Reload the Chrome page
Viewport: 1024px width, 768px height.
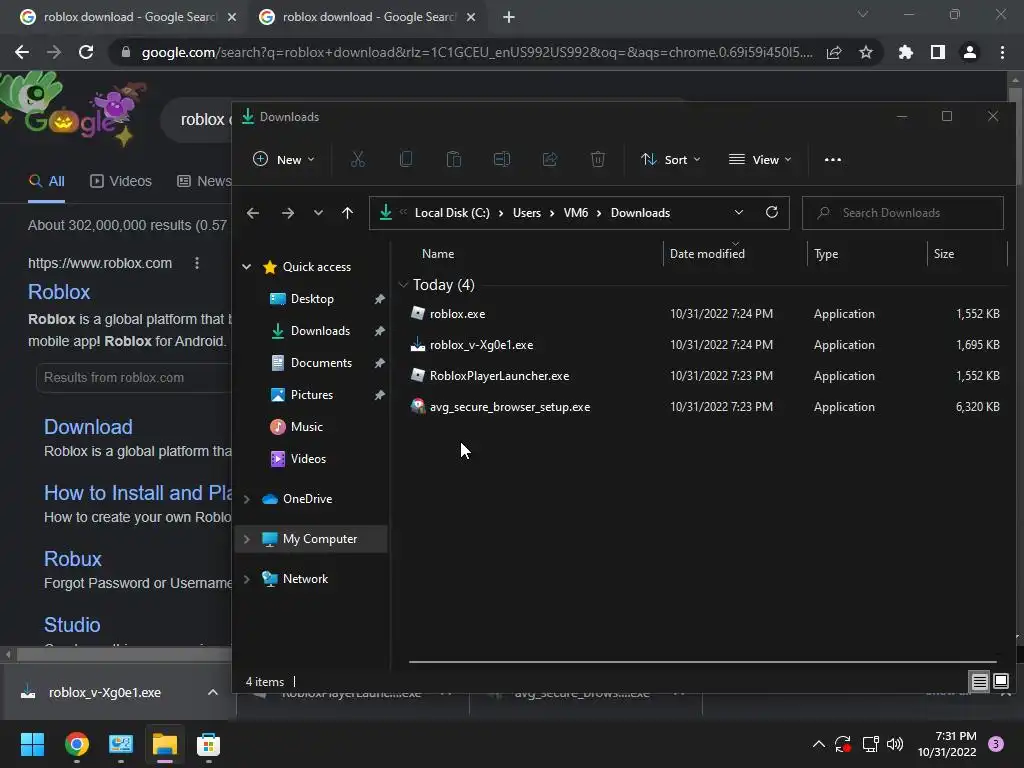pos(86,52)
